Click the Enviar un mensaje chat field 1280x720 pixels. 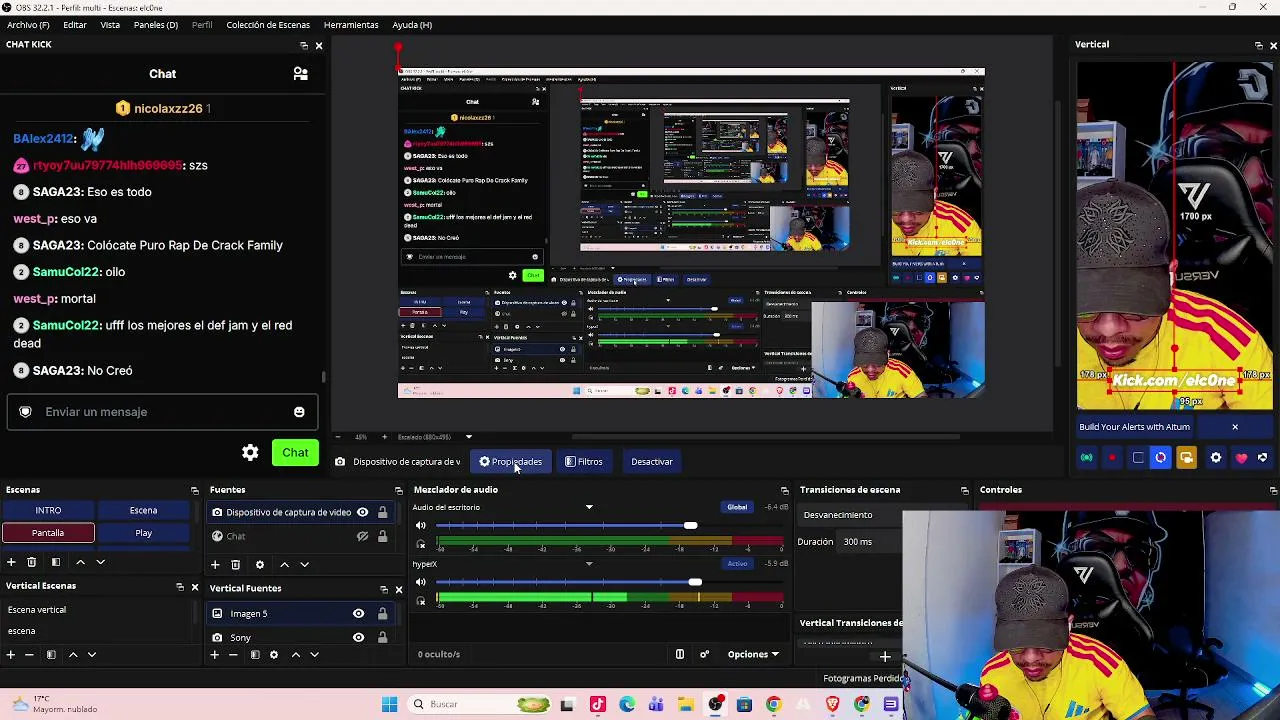(162, 412)
